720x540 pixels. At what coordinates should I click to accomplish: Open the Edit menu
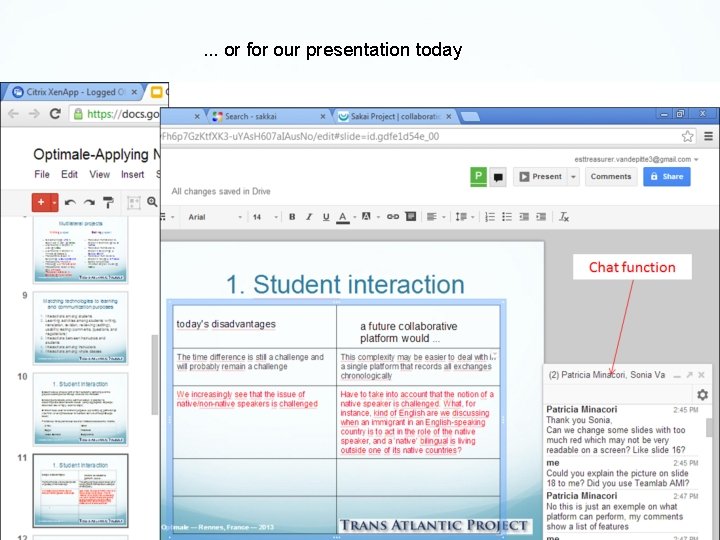pos(69,174)
